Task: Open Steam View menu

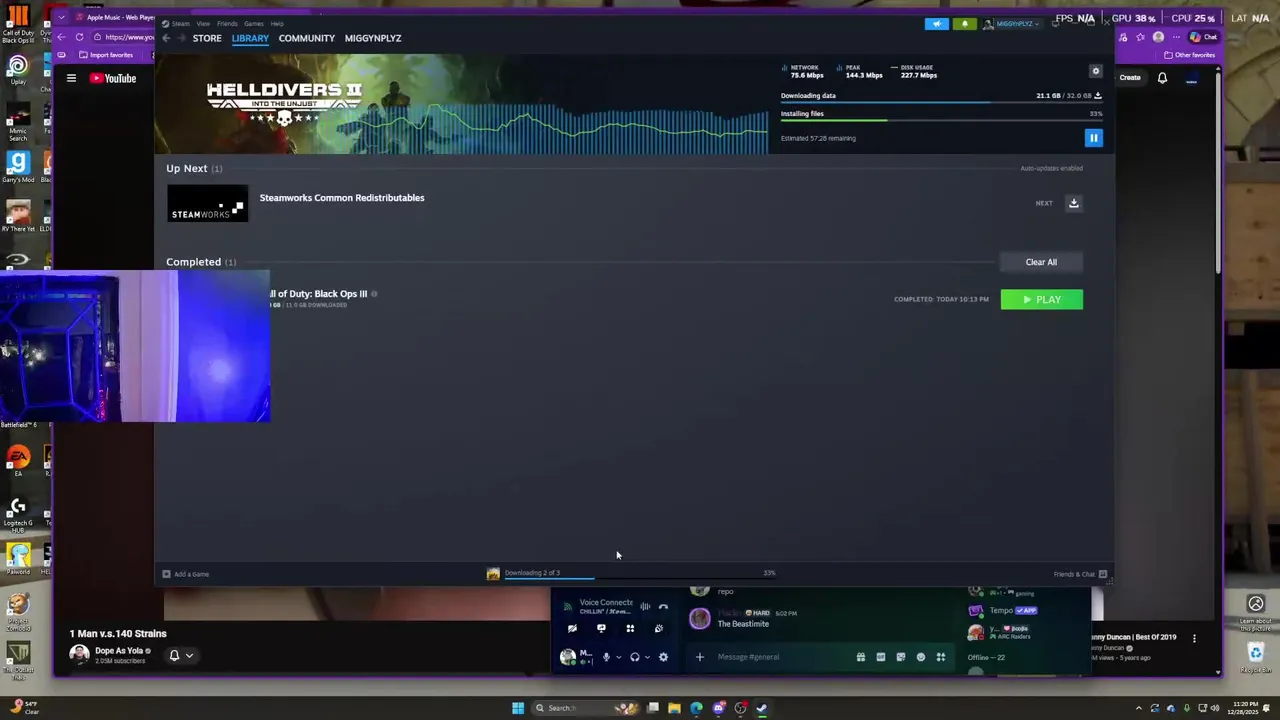Action: pyautogui.click(x=203, y=23)
